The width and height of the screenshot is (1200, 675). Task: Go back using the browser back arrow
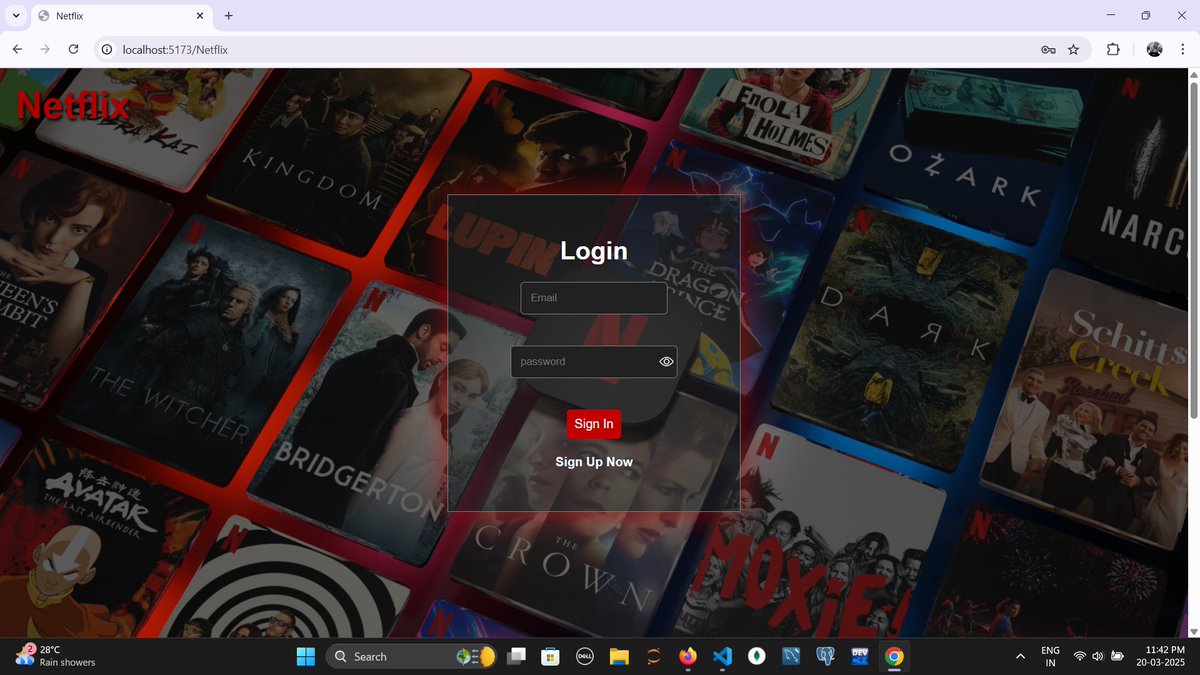tap(17, 49)
